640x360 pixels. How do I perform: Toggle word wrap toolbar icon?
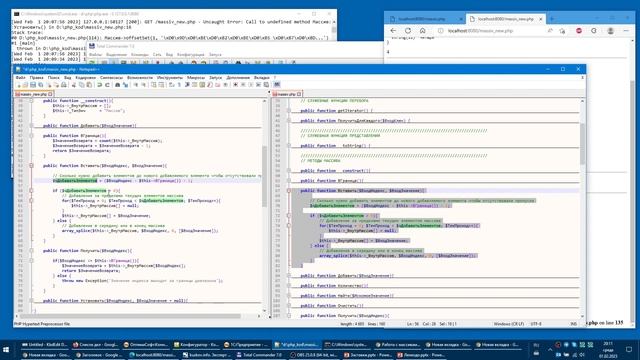click(171, 85)
